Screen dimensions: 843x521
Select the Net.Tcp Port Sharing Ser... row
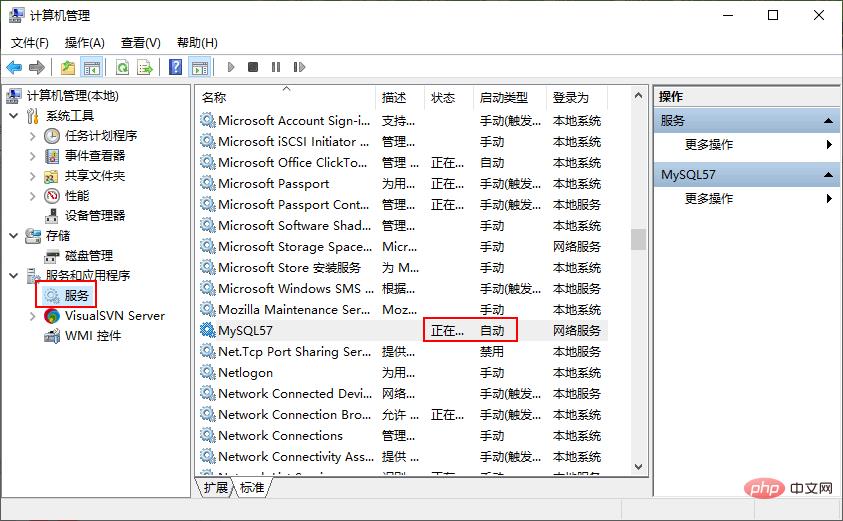point(403,352)
